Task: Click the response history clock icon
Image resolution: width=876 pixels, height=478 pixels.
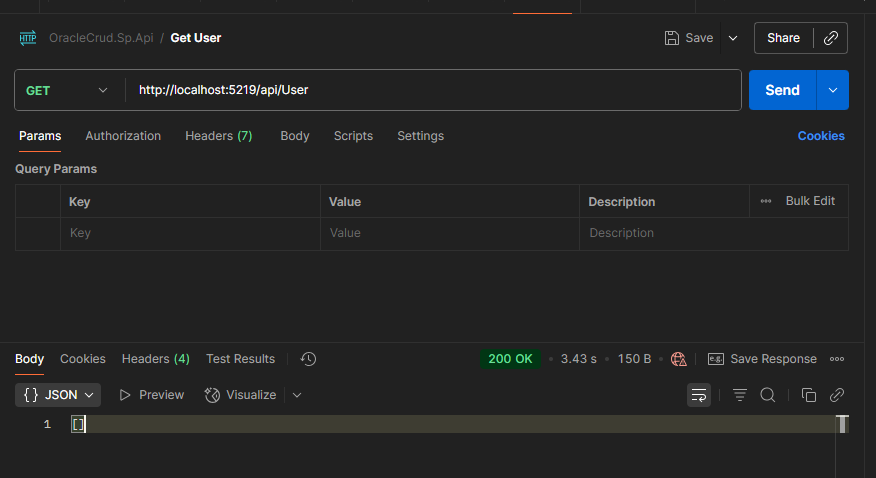Action: 308,359
